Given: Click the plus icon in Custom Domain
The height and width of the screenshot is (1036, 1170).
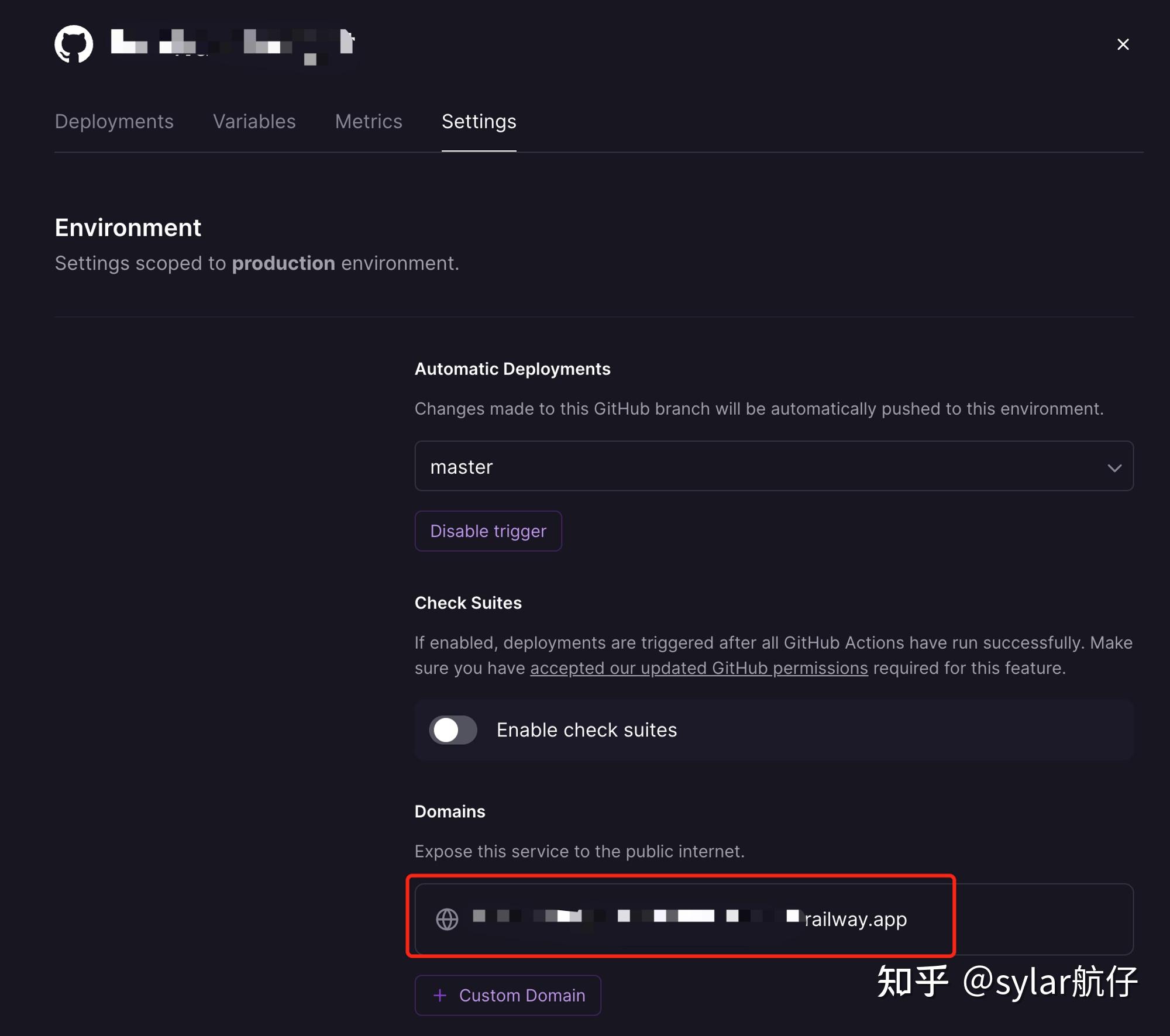Looking at the screenshot, I should click(440, 995).
